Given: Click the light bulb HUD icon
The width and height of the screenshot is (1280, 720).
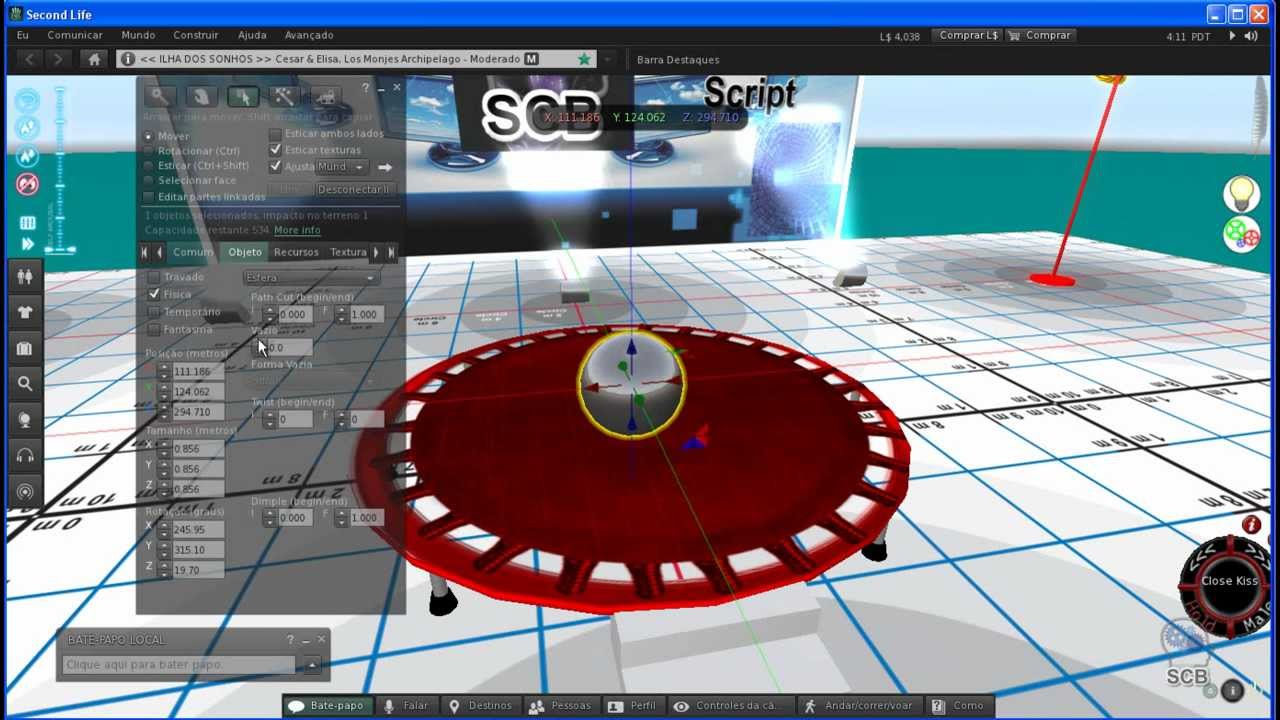Looking at the screenshot, I should tap(1242, 193).
